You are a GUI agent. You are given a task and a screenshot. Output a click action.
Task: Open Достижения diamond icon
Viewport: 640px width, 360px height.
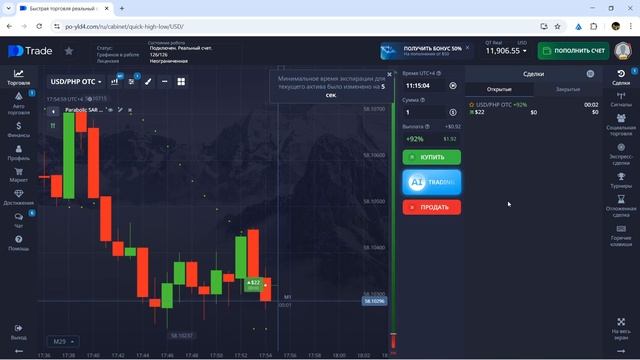click(x=18, y=197)
